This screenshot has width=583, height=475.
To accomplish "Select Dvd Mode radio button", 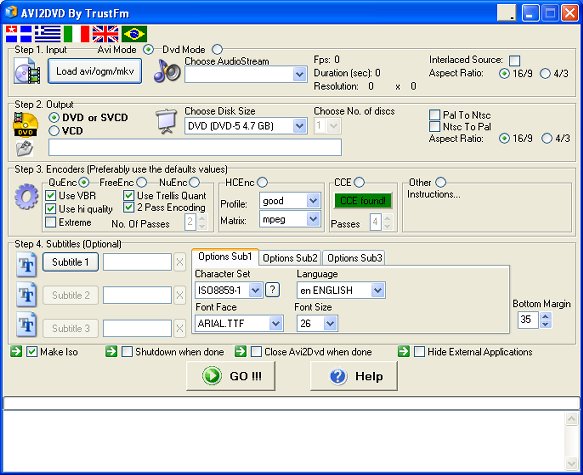I will tap(217, 49).
